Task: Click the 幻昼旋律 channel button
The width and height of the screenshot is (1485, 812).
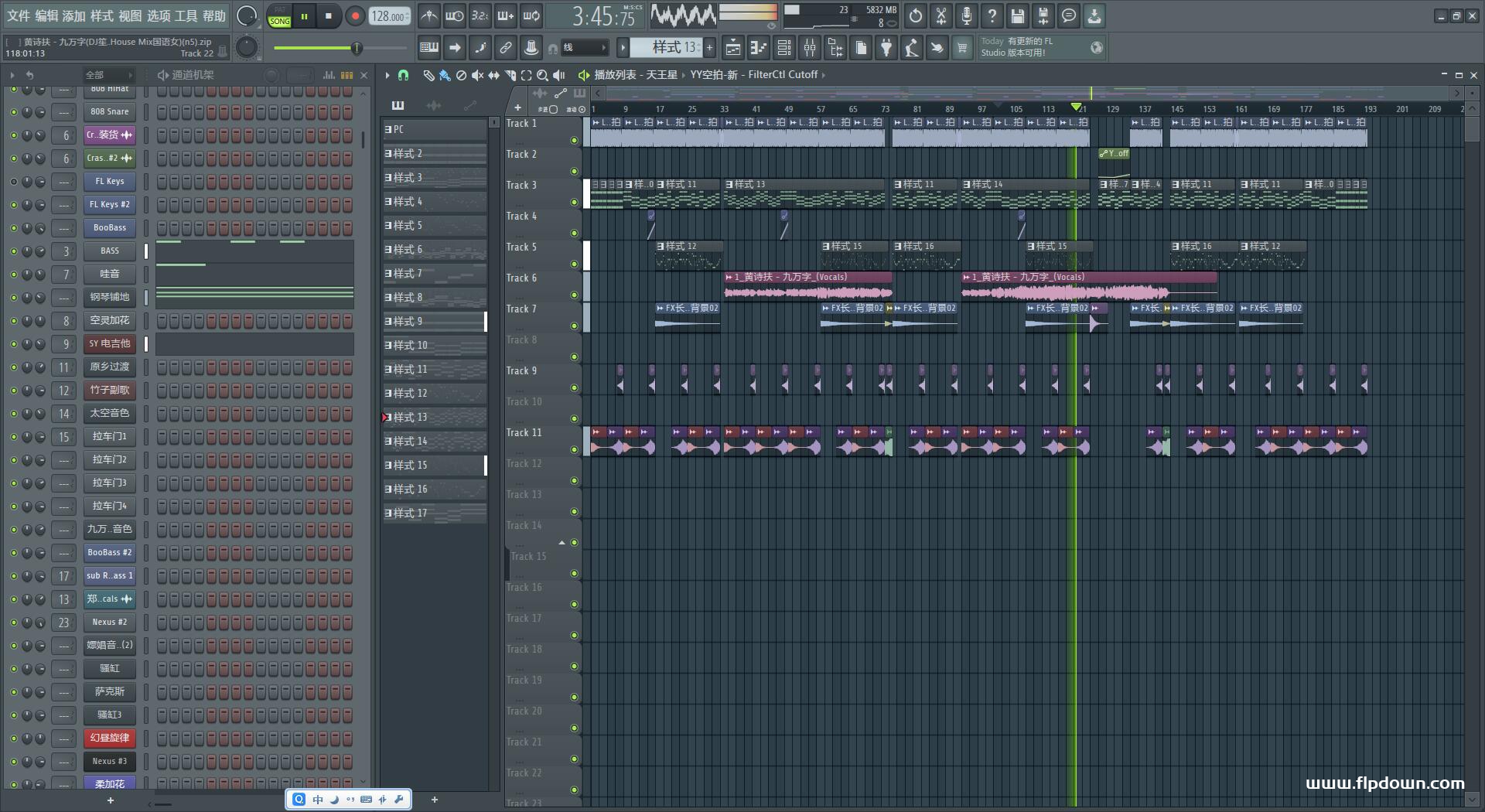Action: [x=110, y=739]
